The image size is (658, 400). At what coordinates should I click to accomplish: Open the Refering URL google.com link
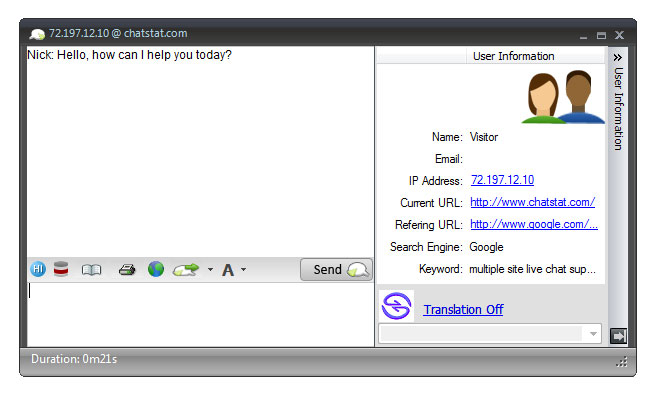pyautogui.click(x=534, y=224)
